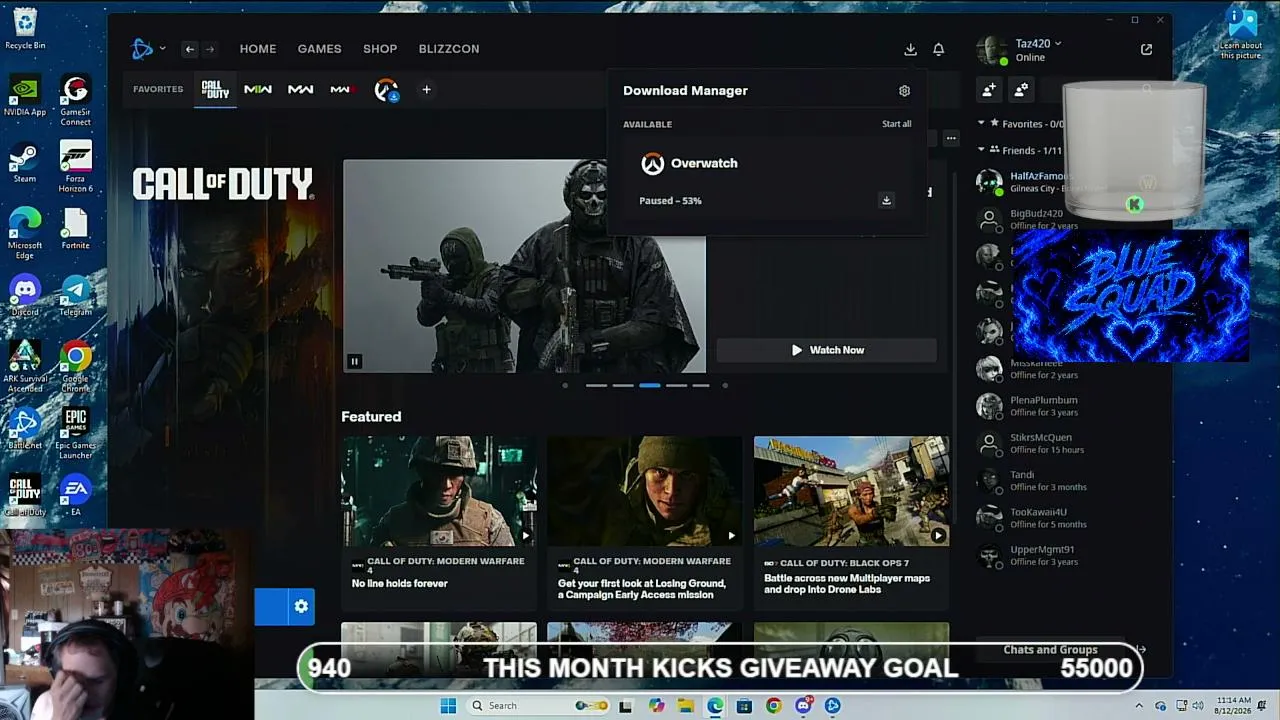
Task: Select the green MWII favorites icon
Action: click(258, 90)
